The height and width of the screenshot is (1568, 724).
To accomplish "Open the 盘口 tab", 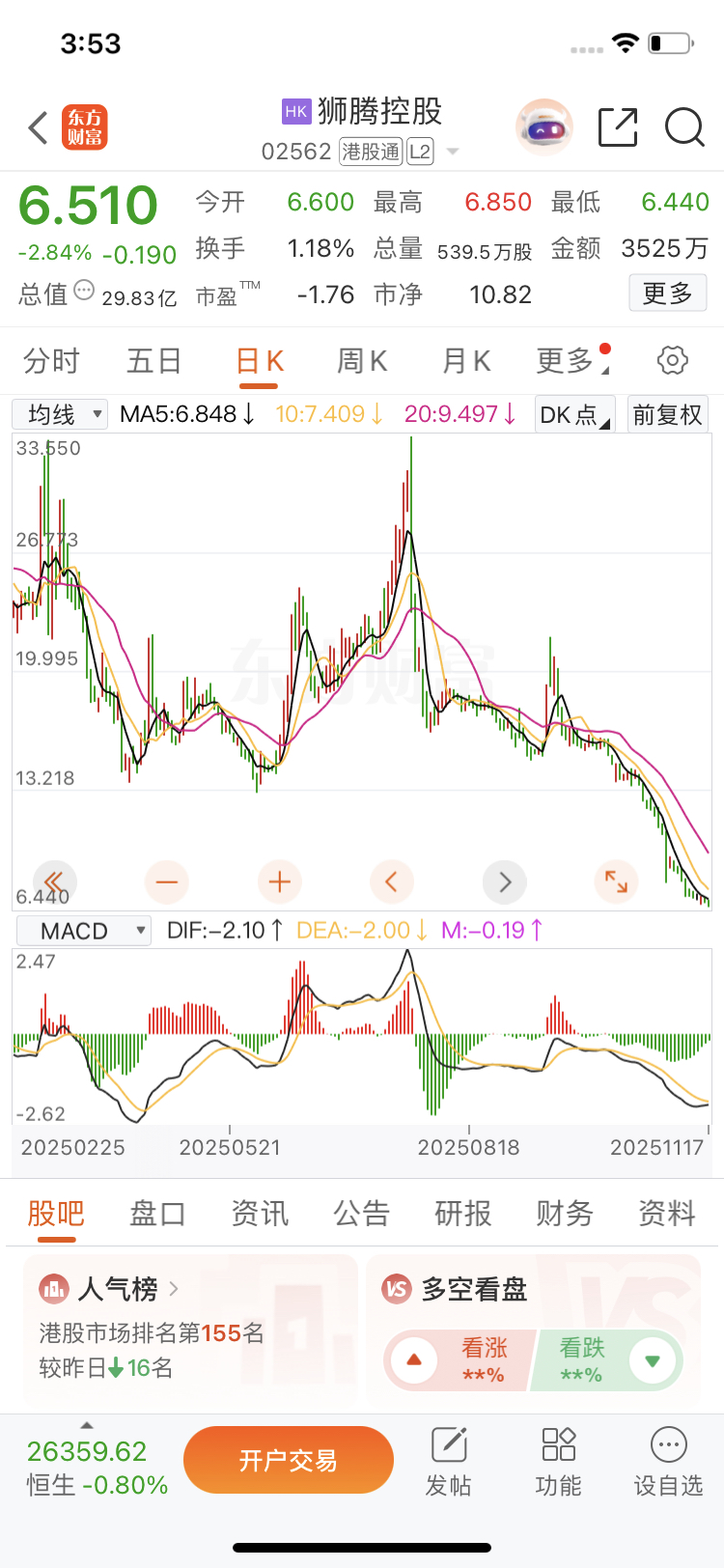I will point(157,1213).
